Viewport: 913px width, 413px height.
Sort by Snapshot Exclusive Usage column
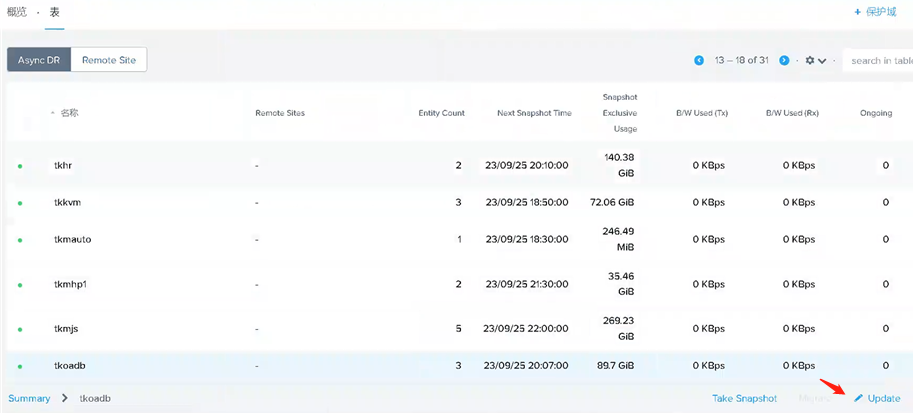[x=620, y=113]
